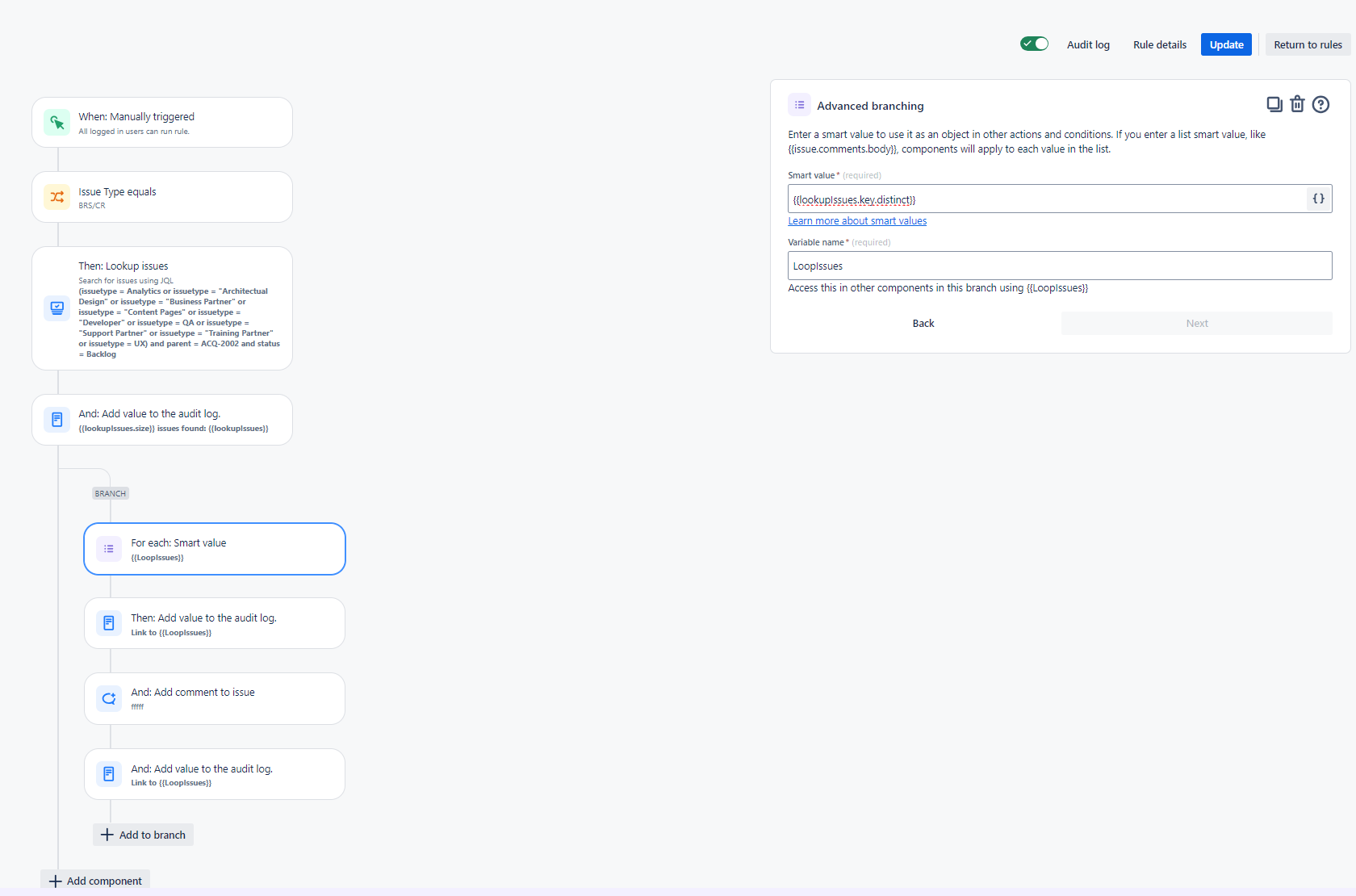
Task: Click the Update button
Action: point(1225,44)
